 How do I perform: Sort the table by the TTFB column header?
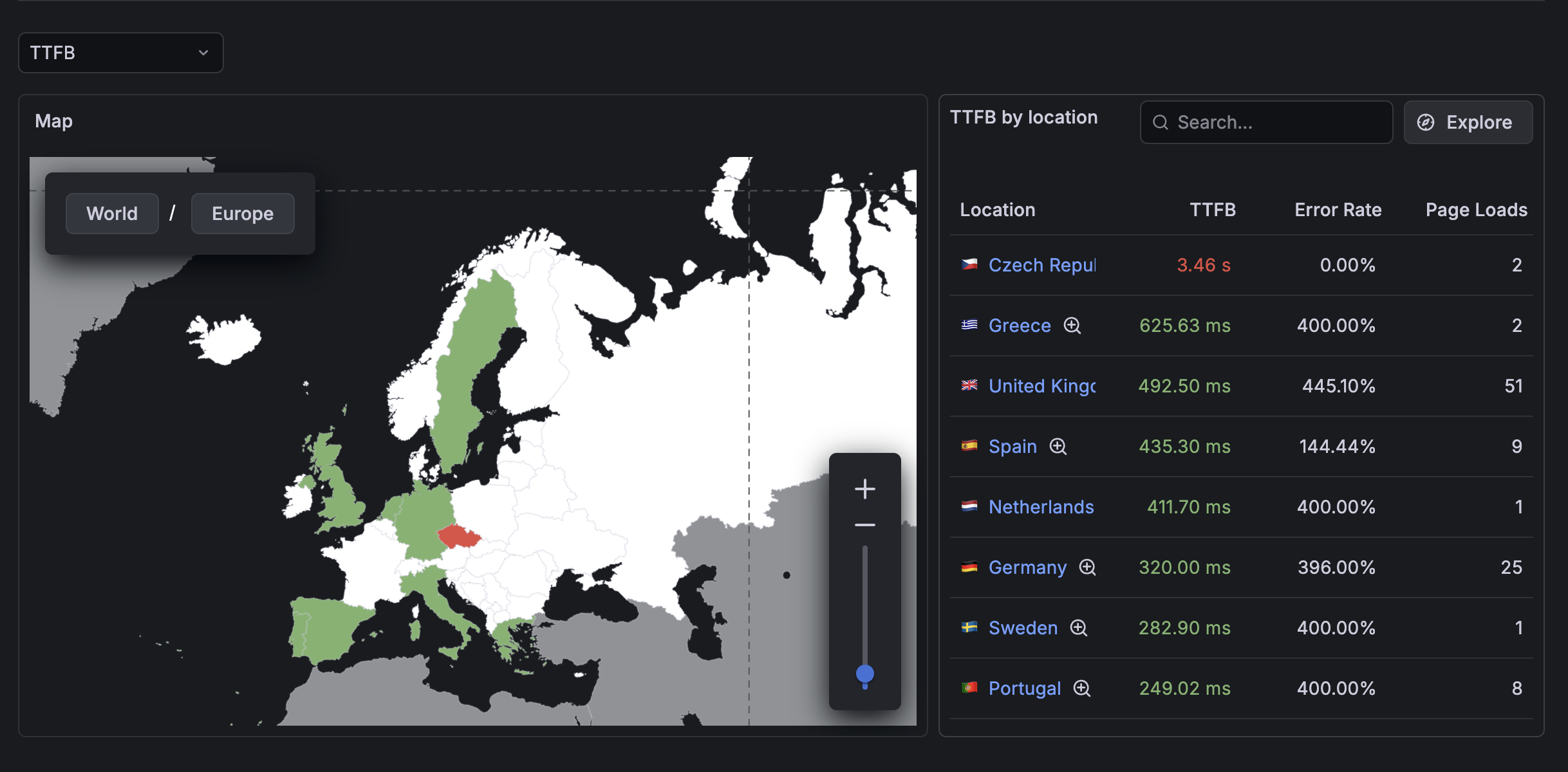tap(1213, 209)
